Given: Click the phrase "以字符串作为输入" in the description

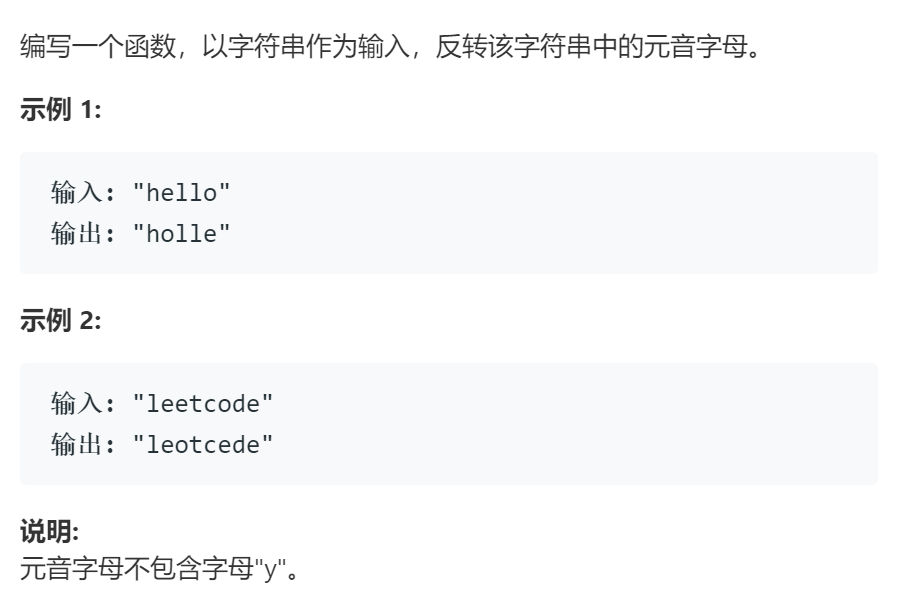Looking at the screenshot, I should [x=305, y=46].
